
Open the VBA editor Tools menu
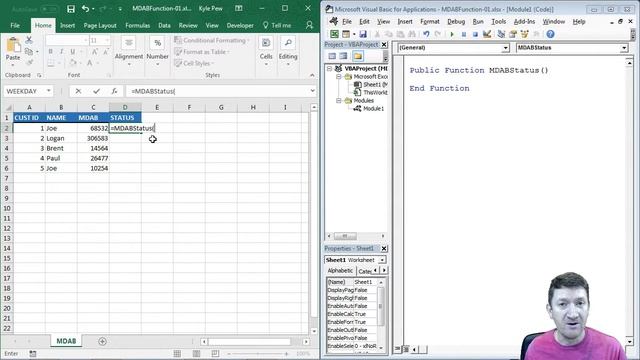point(498,22)
